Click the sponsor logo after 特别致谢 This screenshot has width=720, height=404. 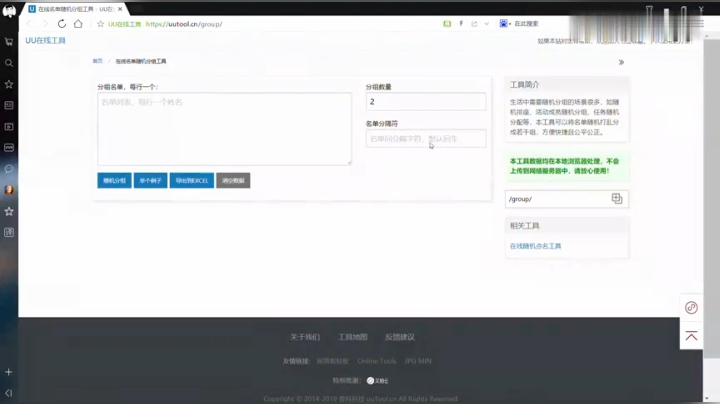[377, 381]
